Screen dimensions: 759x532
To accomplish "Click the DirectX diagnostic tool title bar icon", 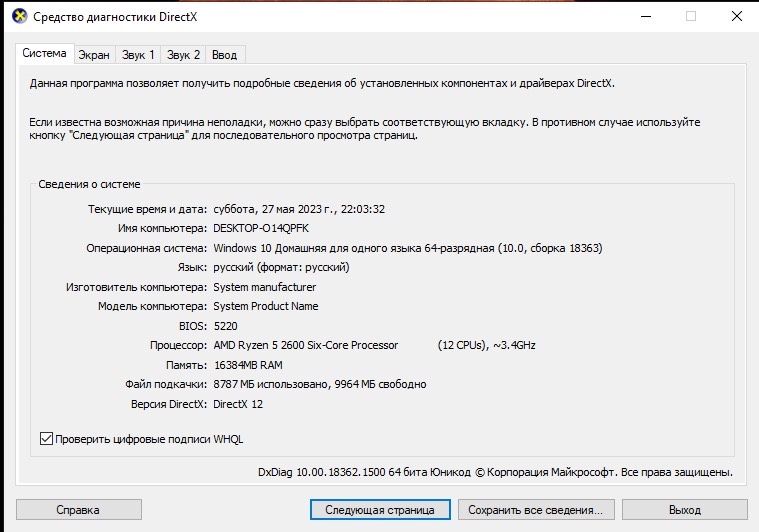I will point(19,16).
